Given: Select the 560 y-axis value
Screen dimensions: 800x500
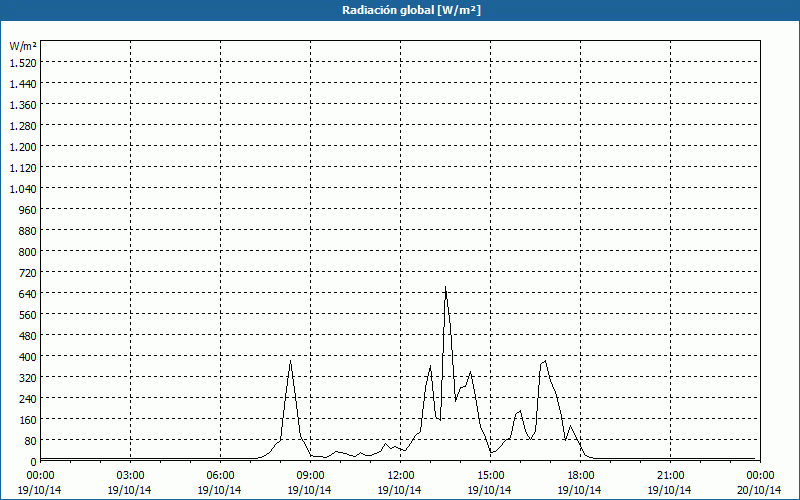Looking at the screenshot, I should tap(28, 315).
